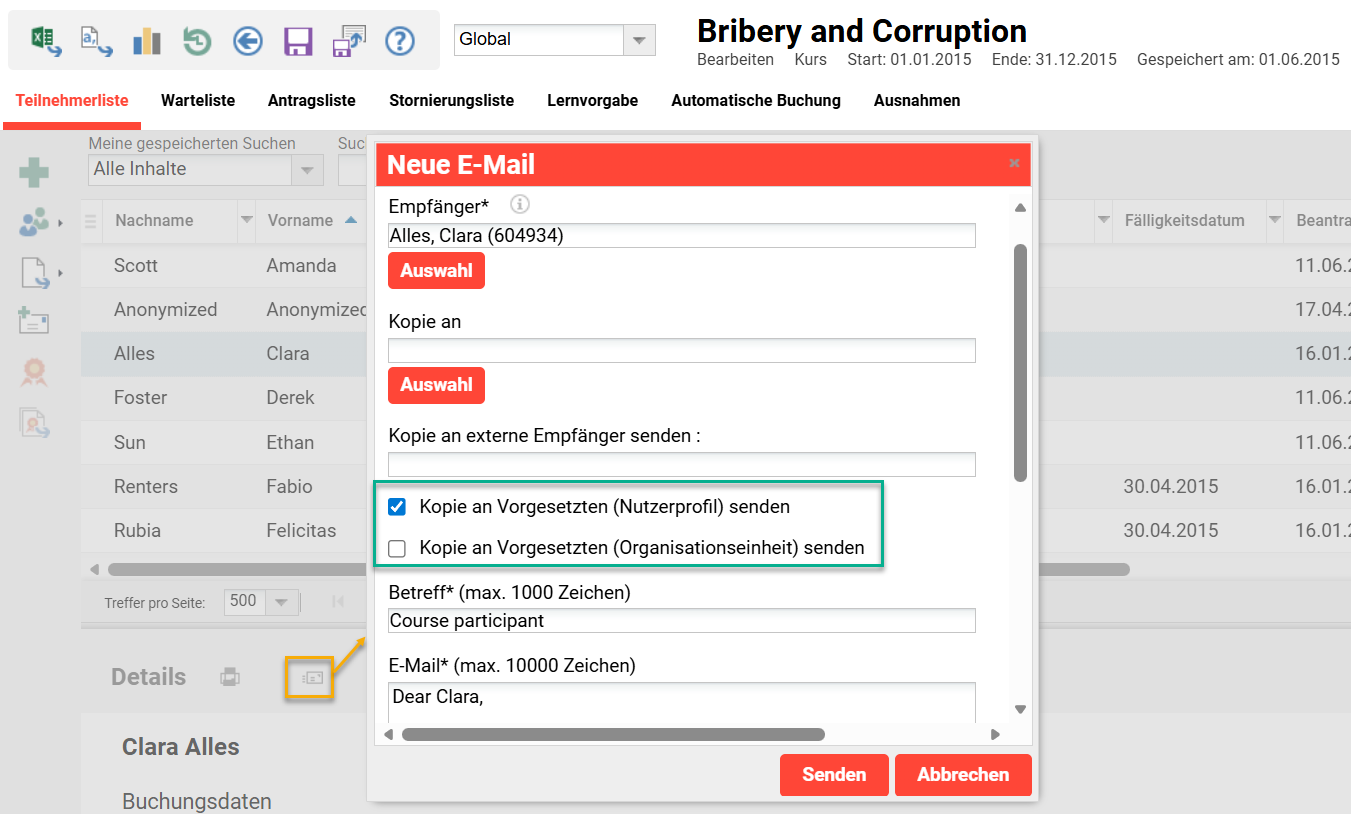Click the Senden button
The image size is (1351, 814).
834,775
